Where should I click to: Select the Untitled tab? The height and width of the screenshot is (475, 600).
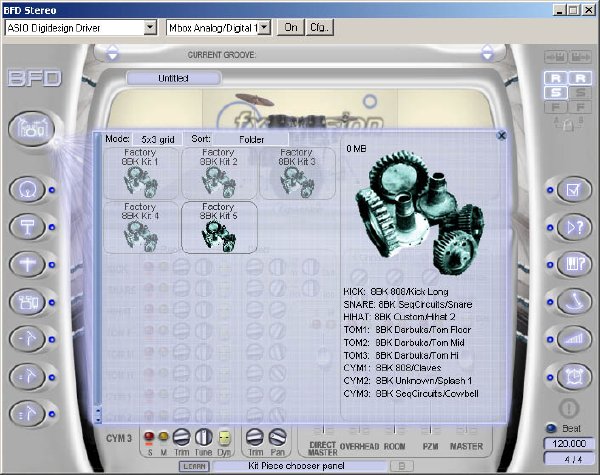174,78
